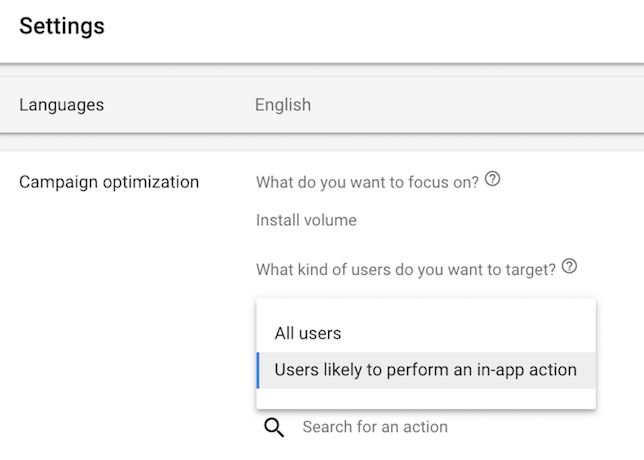Expand the Languages settings row
Screen dimensions: 644x460
pos(322,105)
